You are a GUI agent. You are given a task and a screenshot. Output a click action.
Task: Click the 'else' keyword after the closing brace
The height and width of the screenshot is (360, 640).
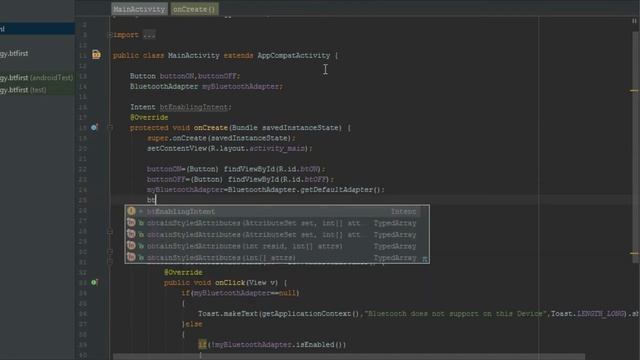(194, 324)
